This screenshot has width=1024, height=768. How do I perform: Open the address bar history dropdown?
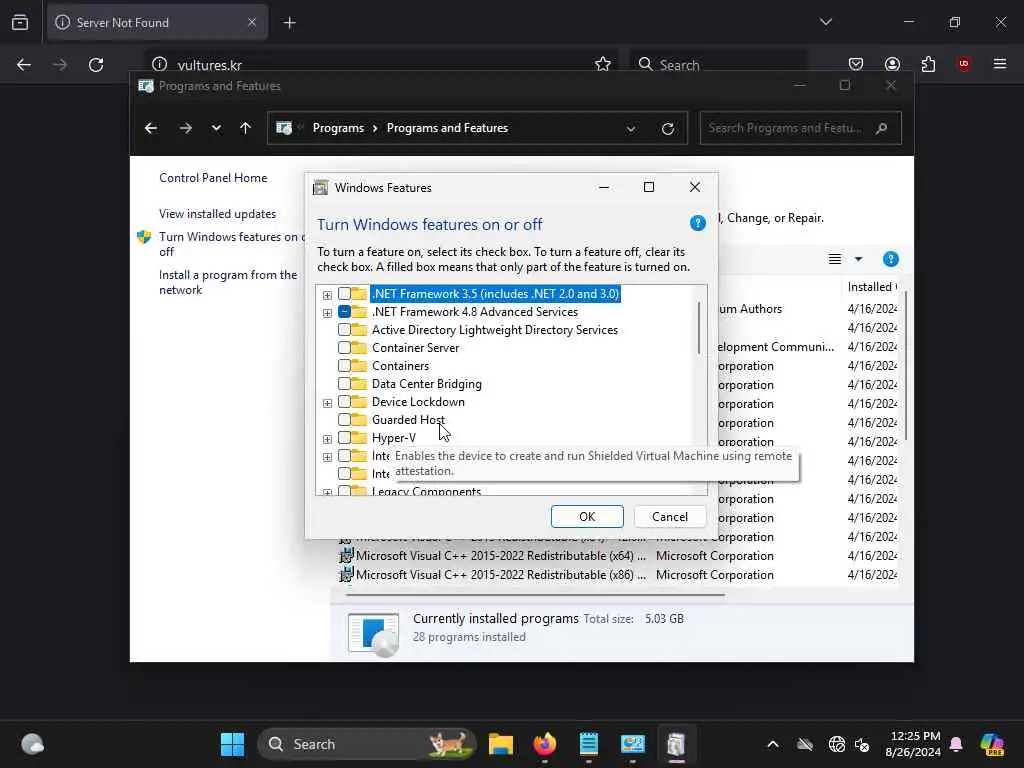[631, 129]
